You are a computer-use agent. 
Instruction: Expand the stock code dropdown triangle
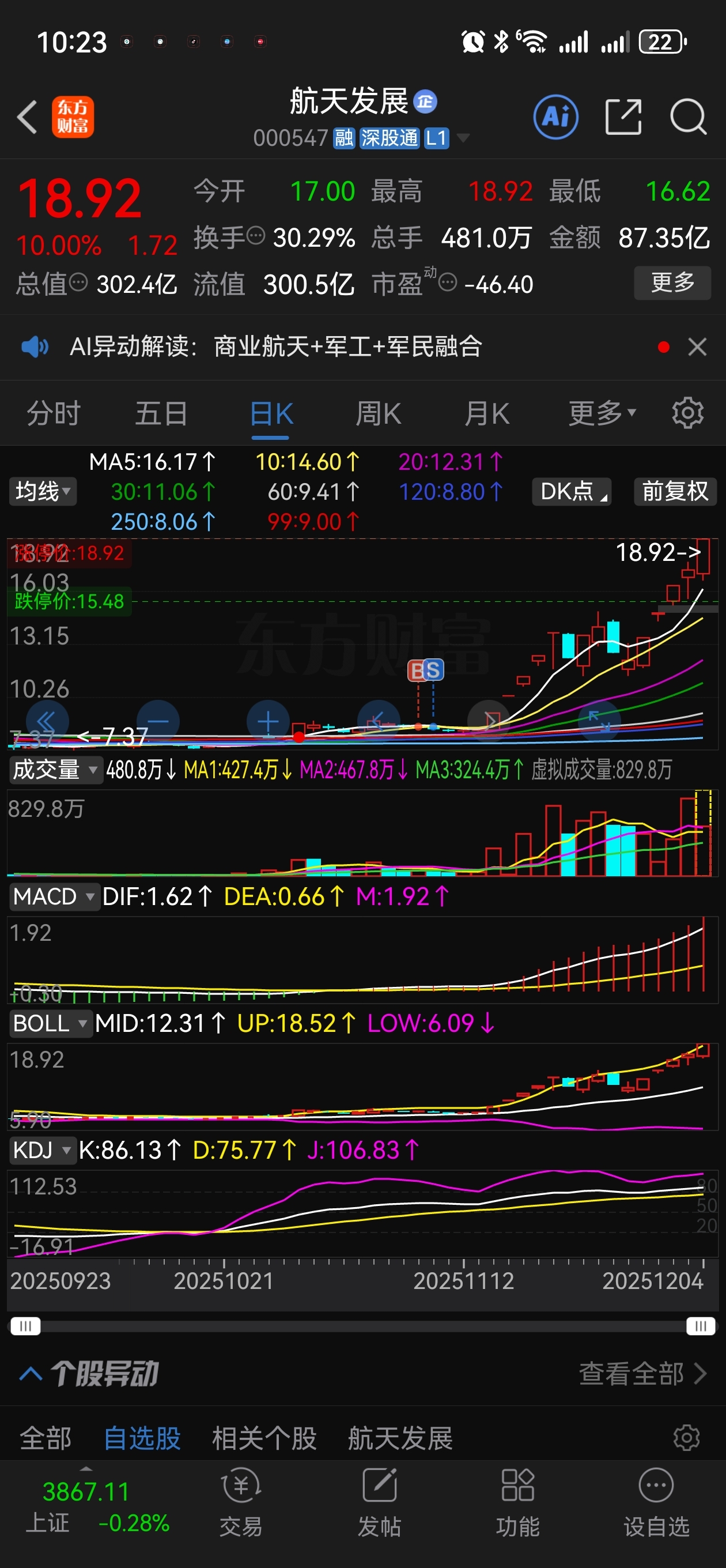(463, 138)
